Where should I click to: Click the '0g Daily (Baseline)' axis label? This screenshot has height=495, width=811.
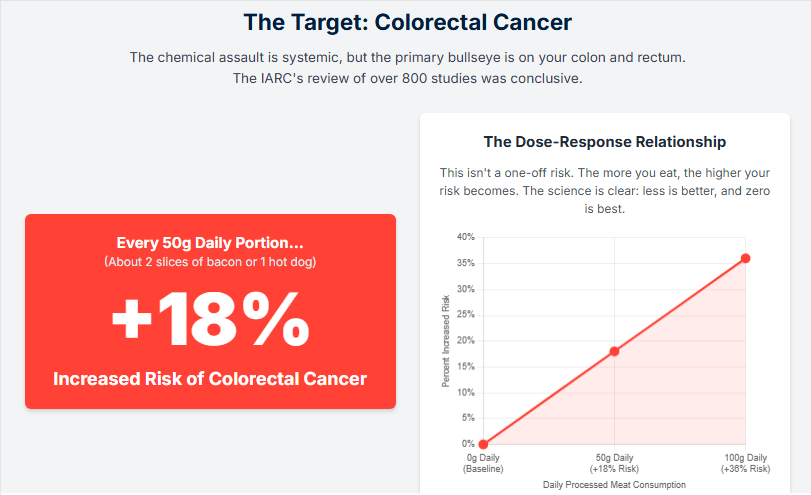[484, 463]
